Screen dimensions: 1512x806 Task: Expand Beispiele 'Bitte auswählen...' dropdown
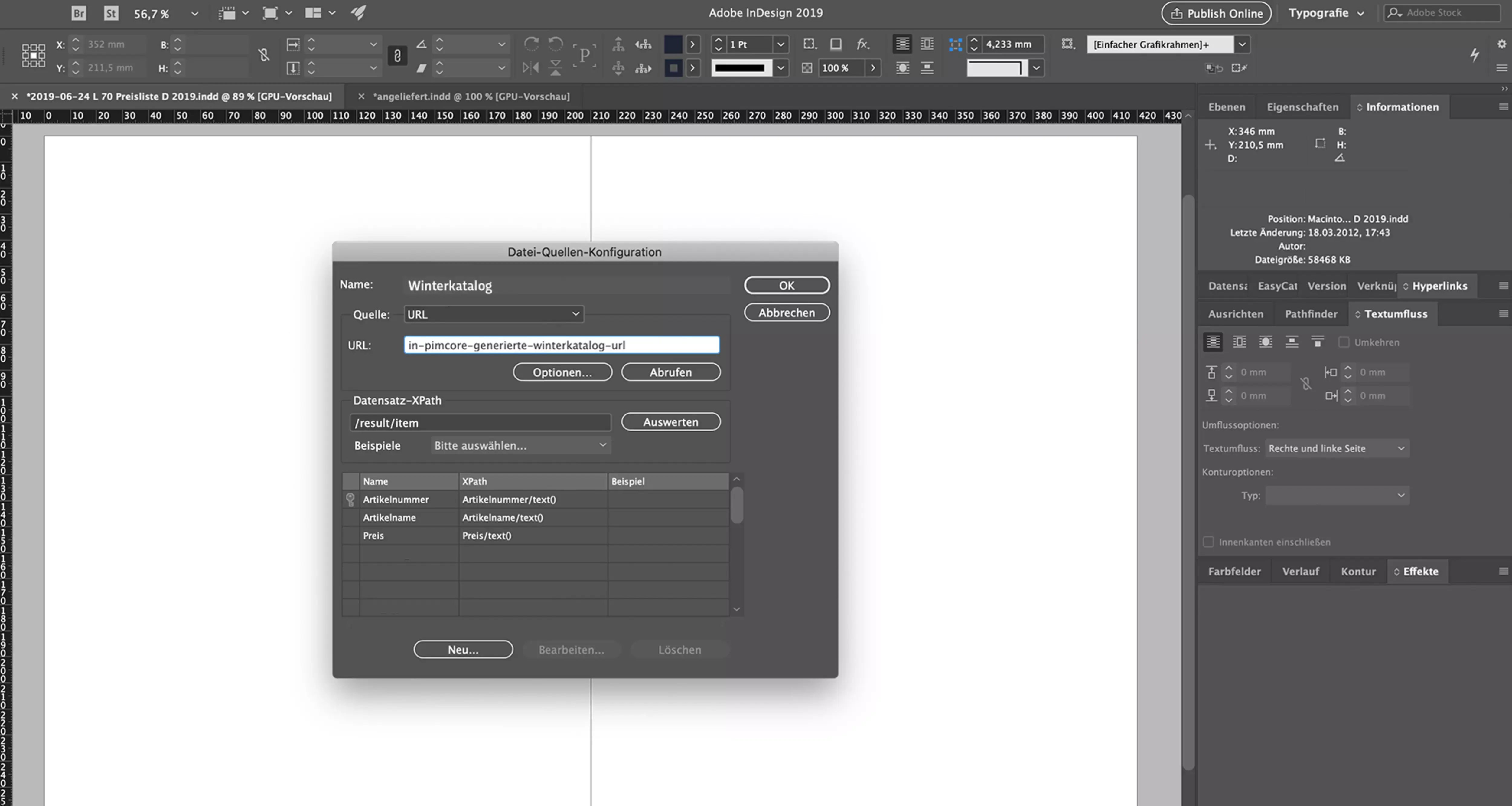coord(520,445)
